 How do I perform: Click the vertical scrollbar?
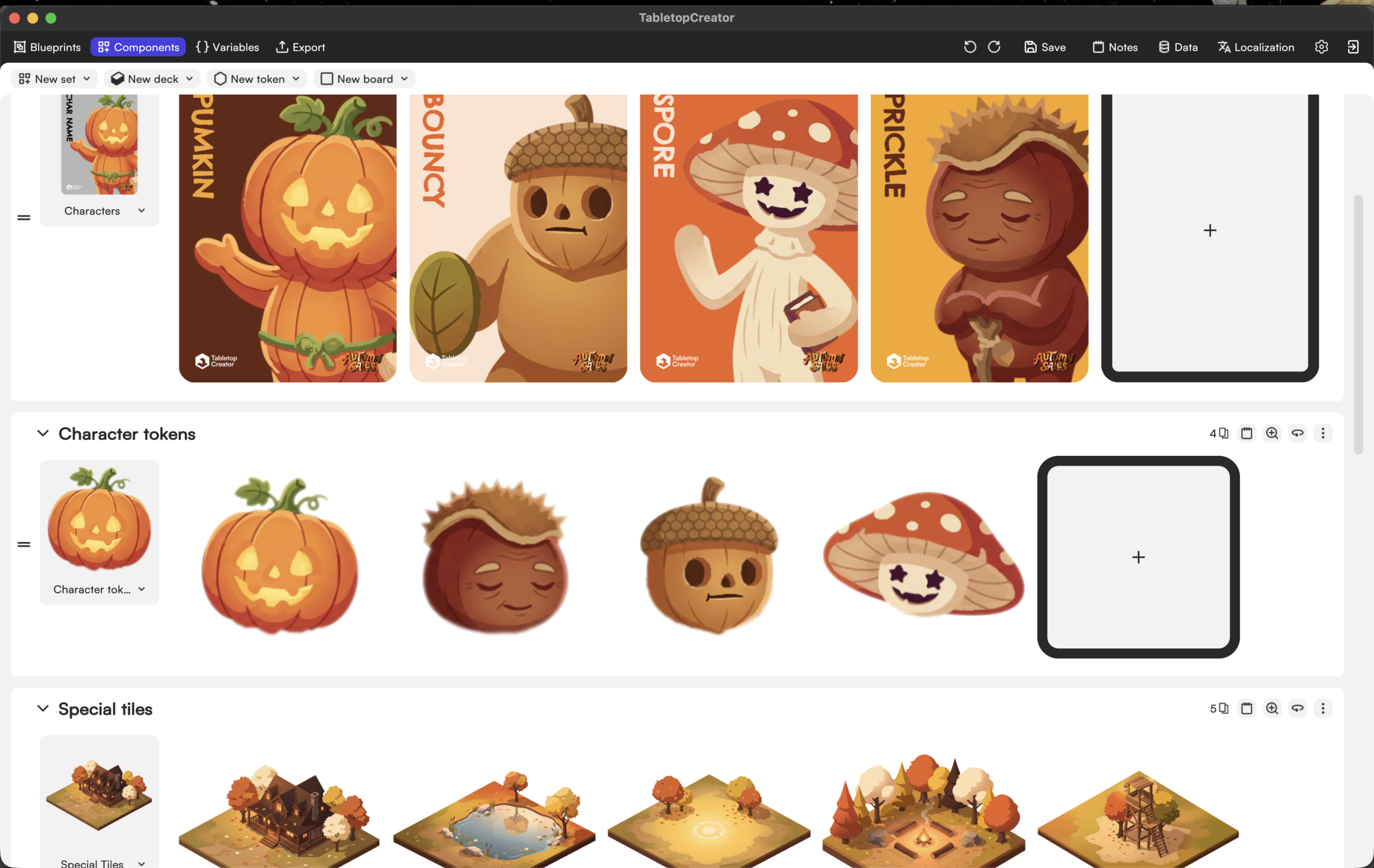point(1358,325)
